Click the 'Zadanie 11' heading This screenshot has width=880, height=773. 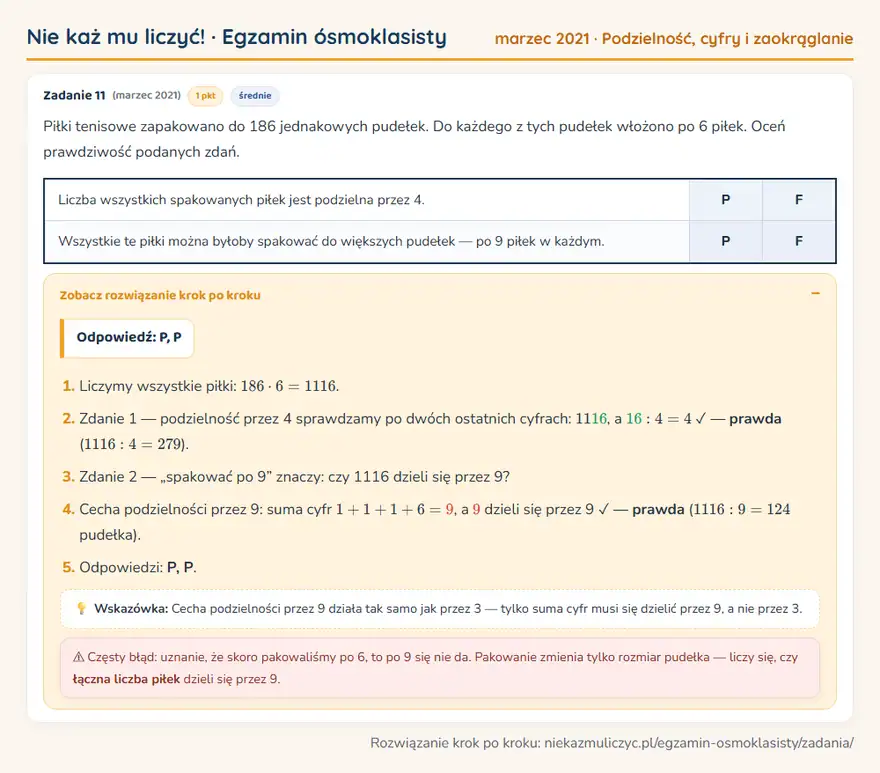coord(74,95)
